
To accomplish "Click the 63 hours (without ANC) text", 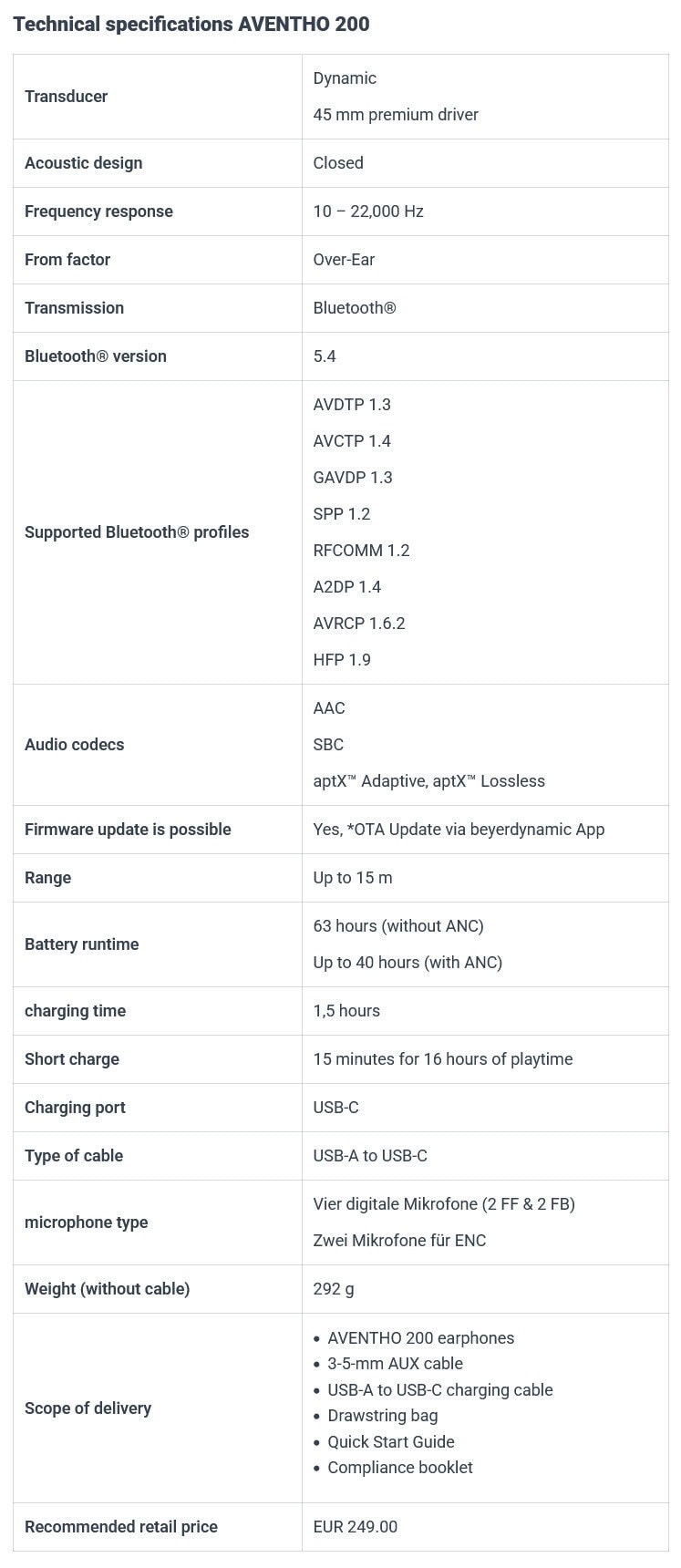I will [x=398, y=926].
